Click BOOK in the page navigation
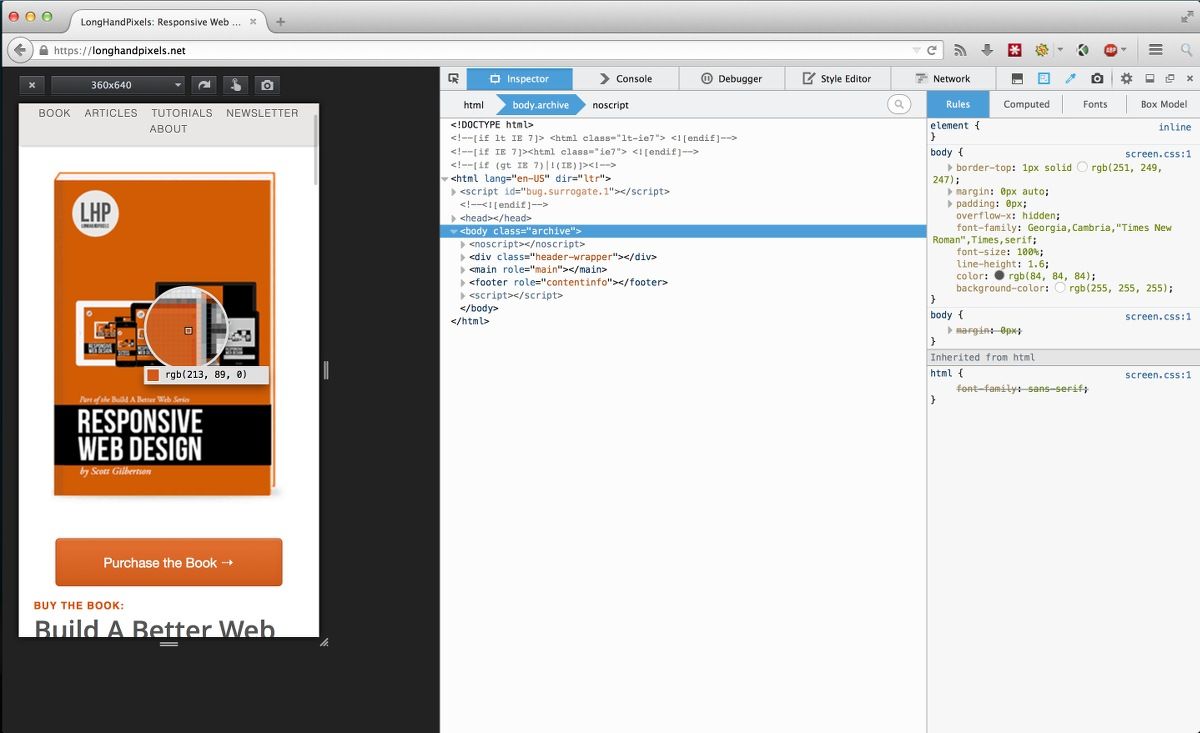Image resolution: width=1200 pixels, height=733 pixels. (x=55, y=113)
